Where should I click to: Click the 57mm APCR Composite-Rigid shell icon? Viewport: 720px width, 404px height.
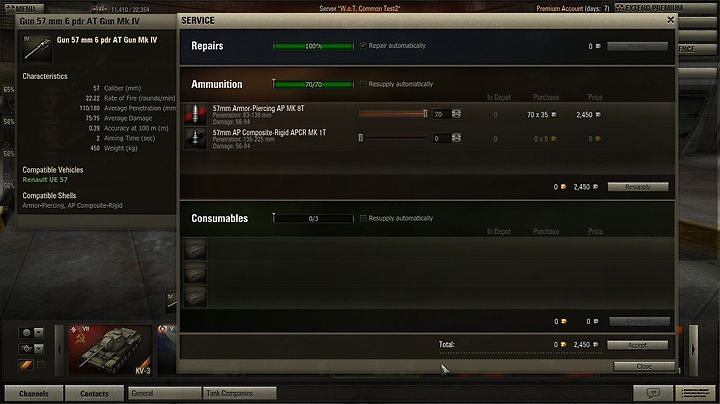196,138
